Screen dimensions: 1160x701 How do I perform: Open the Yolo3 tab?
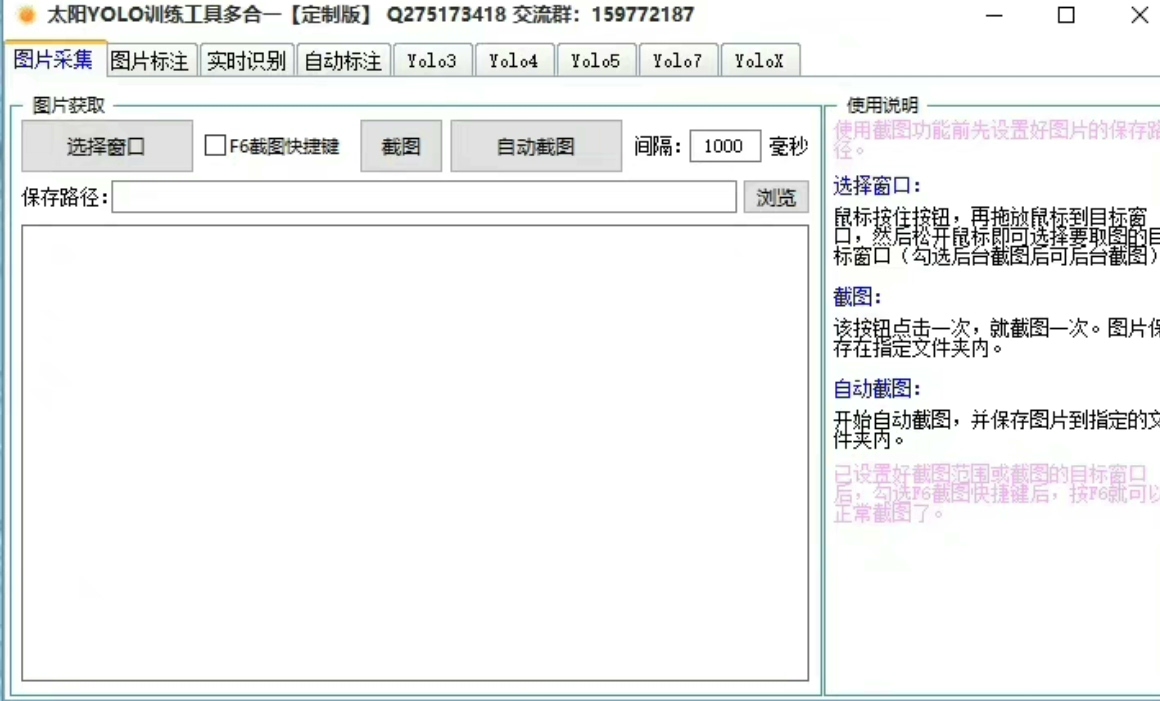pyautogui.click(x=432, y=61)
